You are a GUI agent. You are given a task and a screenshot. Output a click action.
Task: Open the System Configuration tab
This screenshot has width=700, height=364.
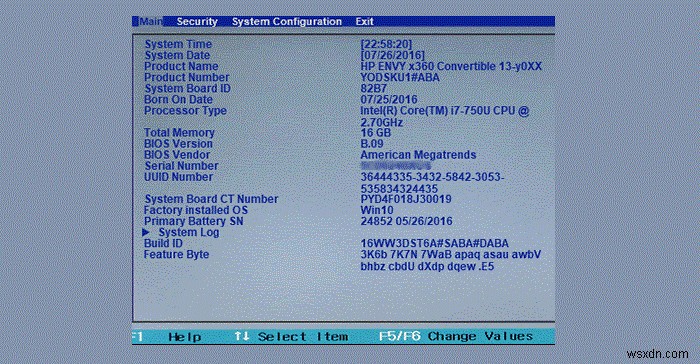tap(287, 21)
